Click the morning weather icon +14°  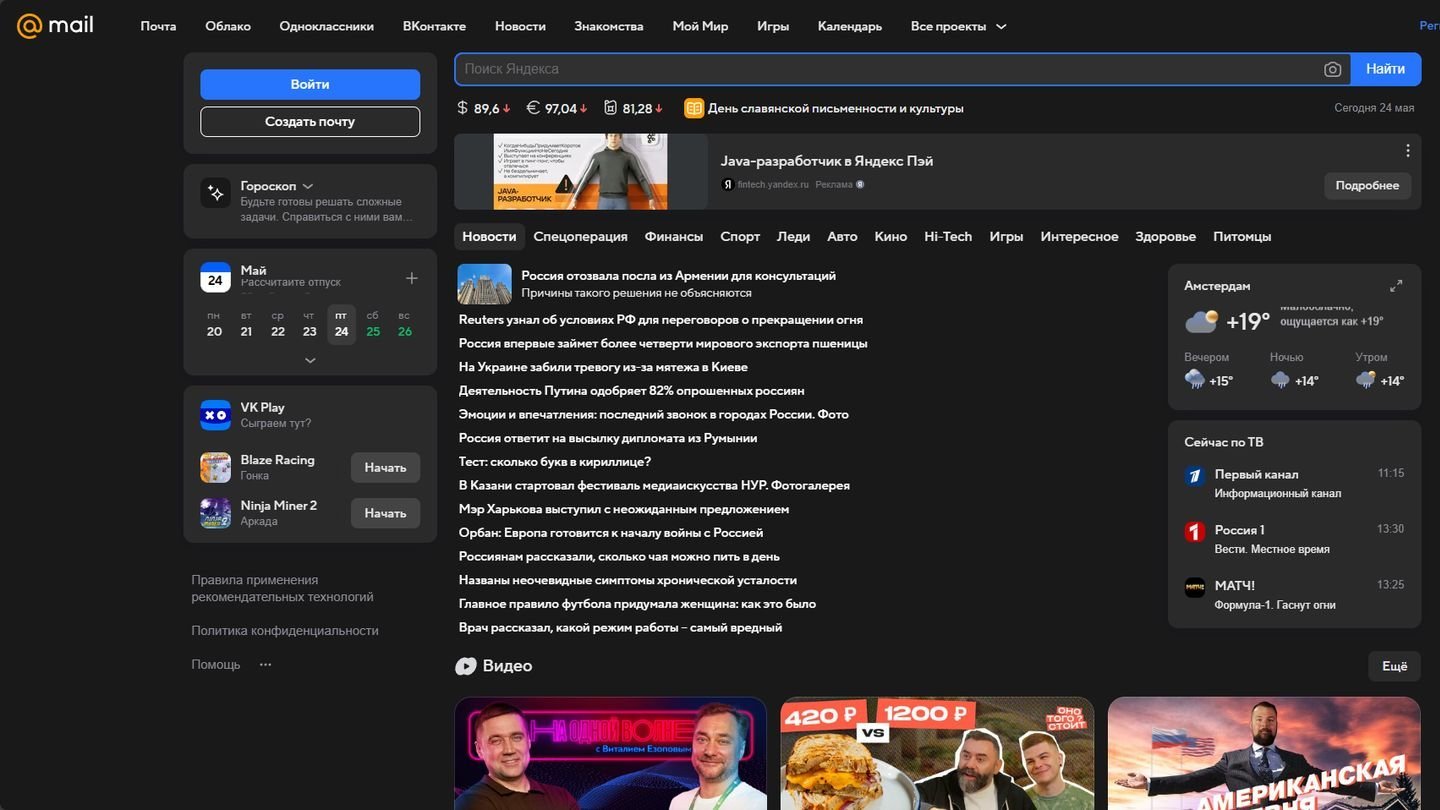tap(1366, 379)
